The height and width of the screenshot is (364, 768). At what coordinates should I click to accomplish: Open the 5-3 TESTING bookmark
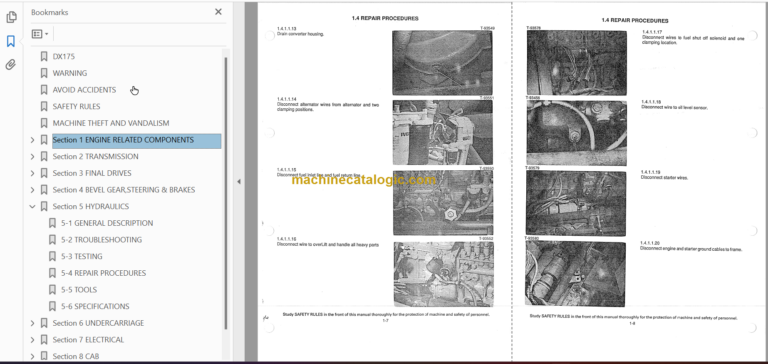coord(82,256)
